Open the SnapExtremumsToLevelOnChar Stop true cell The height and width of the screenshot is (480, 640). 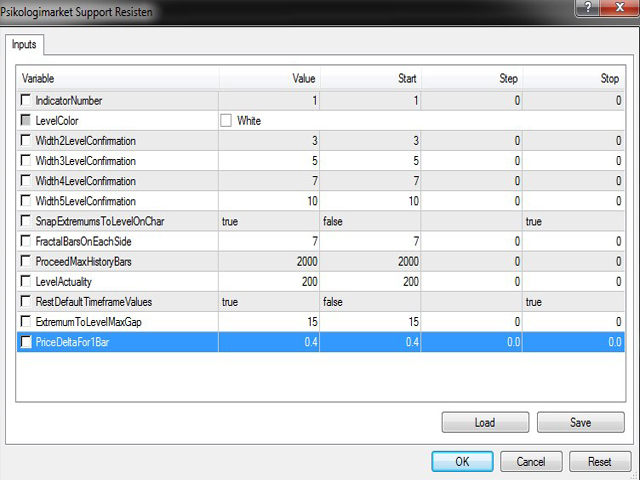coord(573,221)
